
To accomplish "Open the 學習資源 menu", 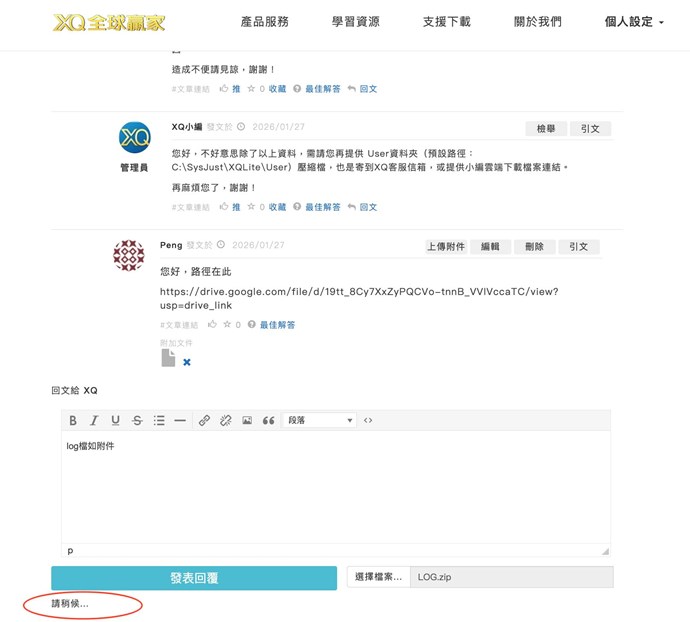I will coord(356,22).
